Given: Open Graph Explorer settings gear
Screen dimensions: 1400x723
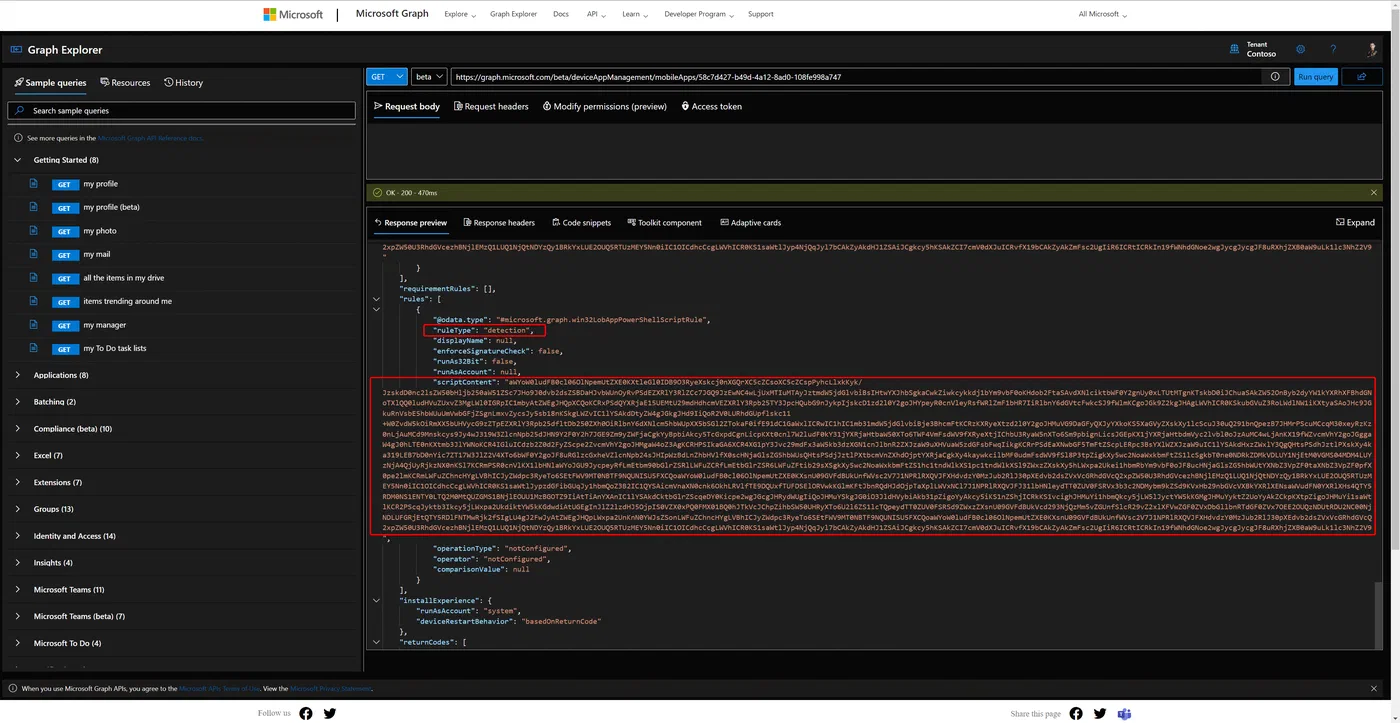Looking at the screenshot, I should (1301, 49).
